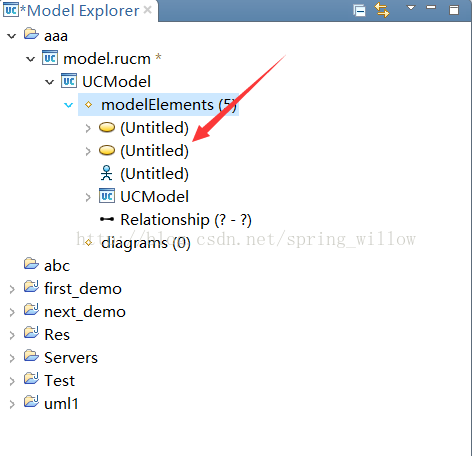This screenshot has height=456, width=472.
Task: Expand the nested UCModel node
Action: 88,197
